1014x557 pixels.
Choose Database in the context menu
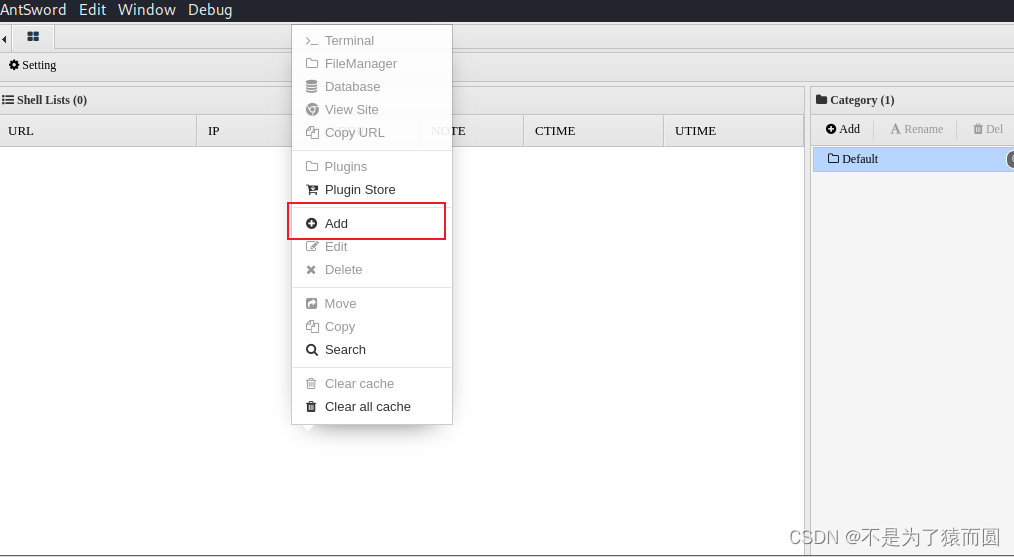click(x=372, y=87)
